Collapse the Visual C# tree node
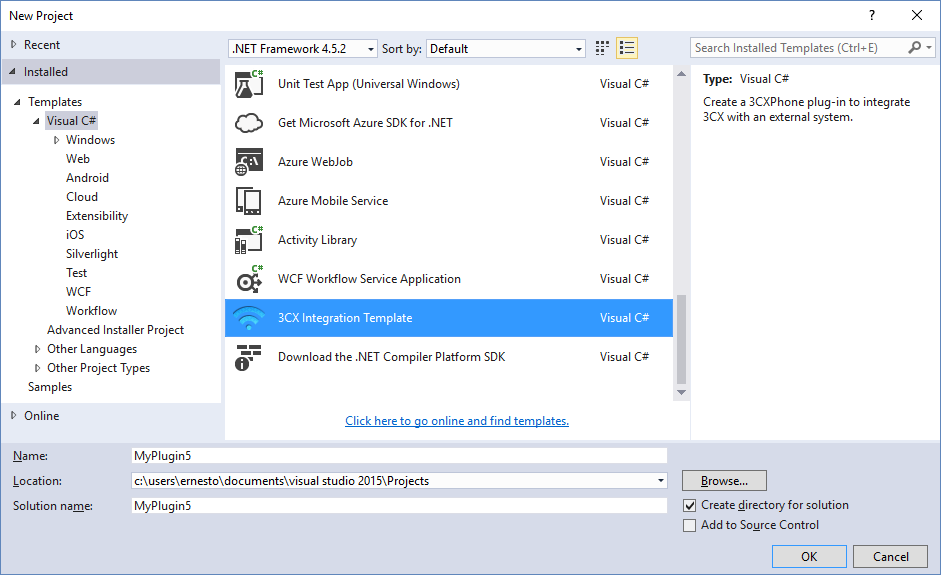This screenshot has width=941, height=575. coord(37,121)
